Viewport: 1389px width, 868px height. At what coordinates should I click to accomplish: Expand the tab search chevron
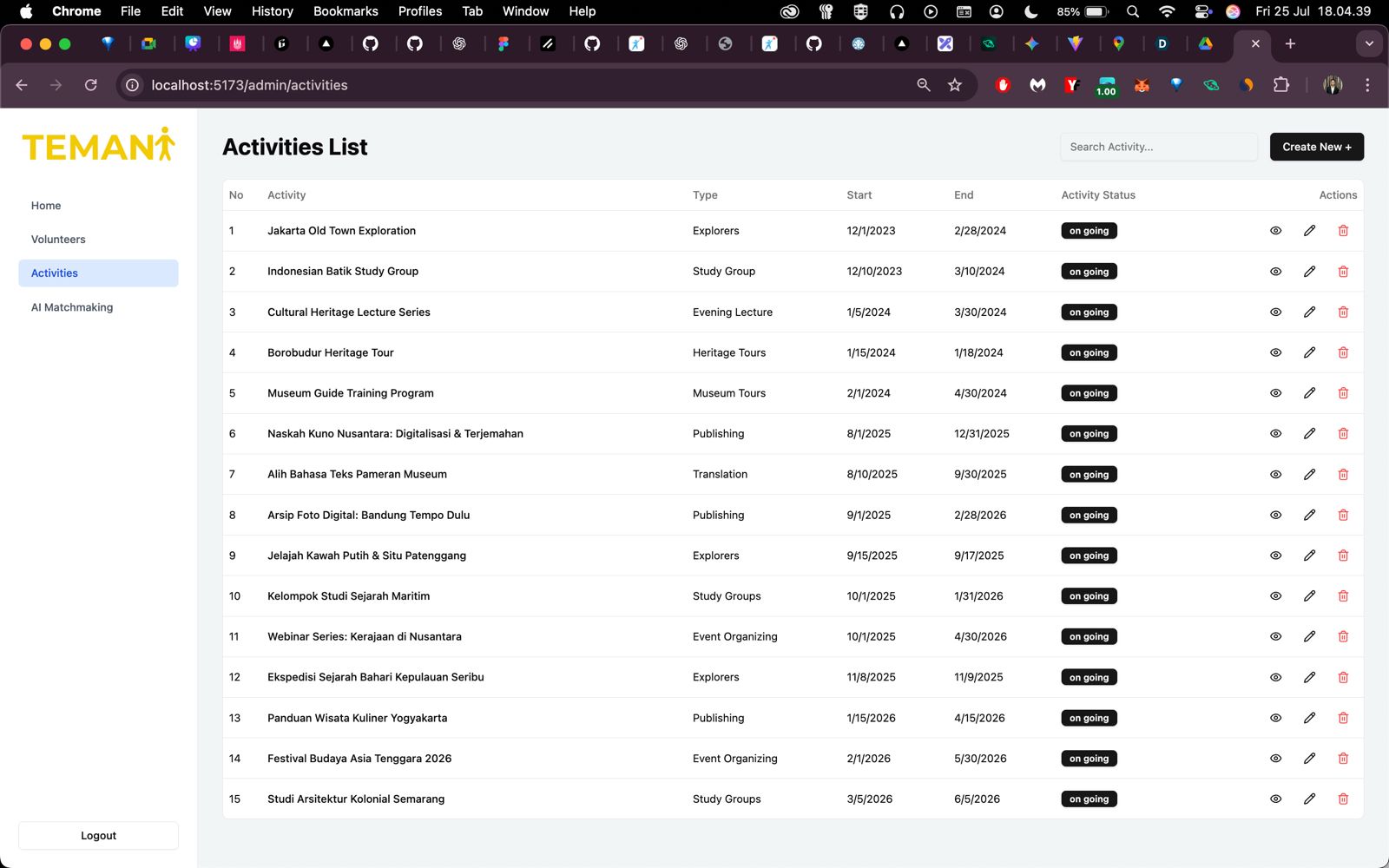pyautogui.click(x=1369, y=43)
